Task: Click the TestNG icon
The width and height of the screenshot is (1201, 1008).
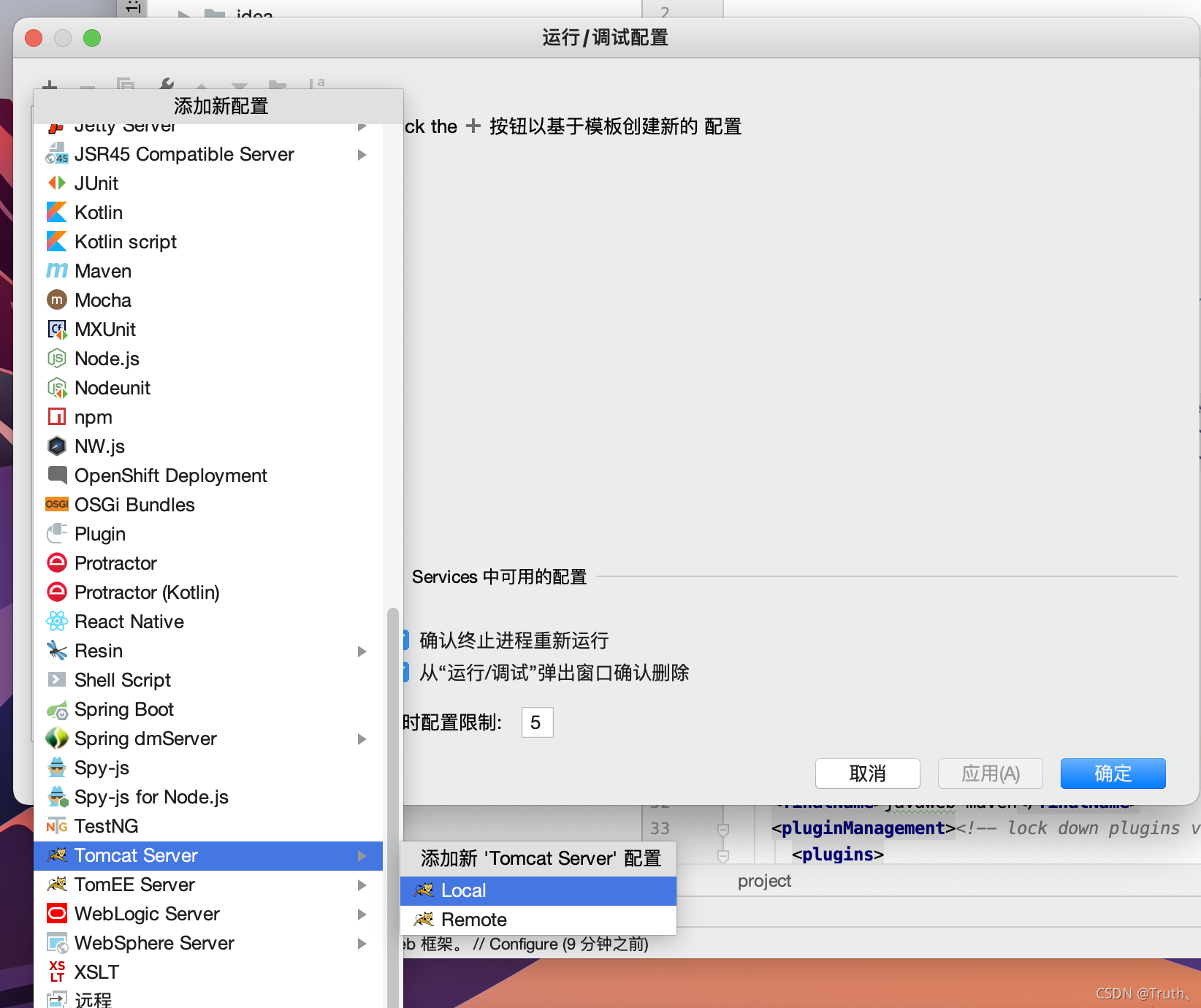Action: (x=57, y=825)
